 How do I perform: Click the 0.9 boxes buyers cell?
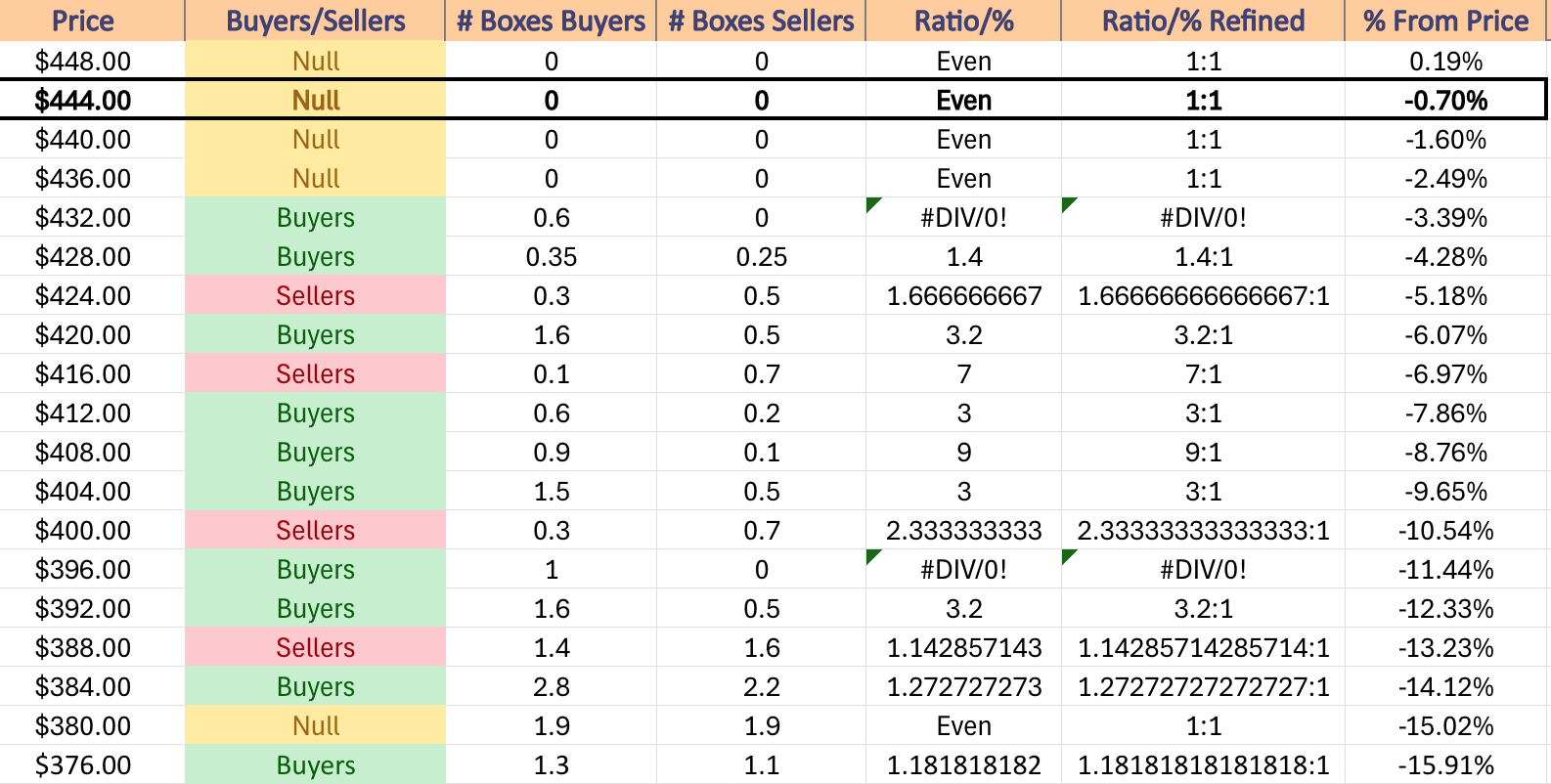coord(551,452)
